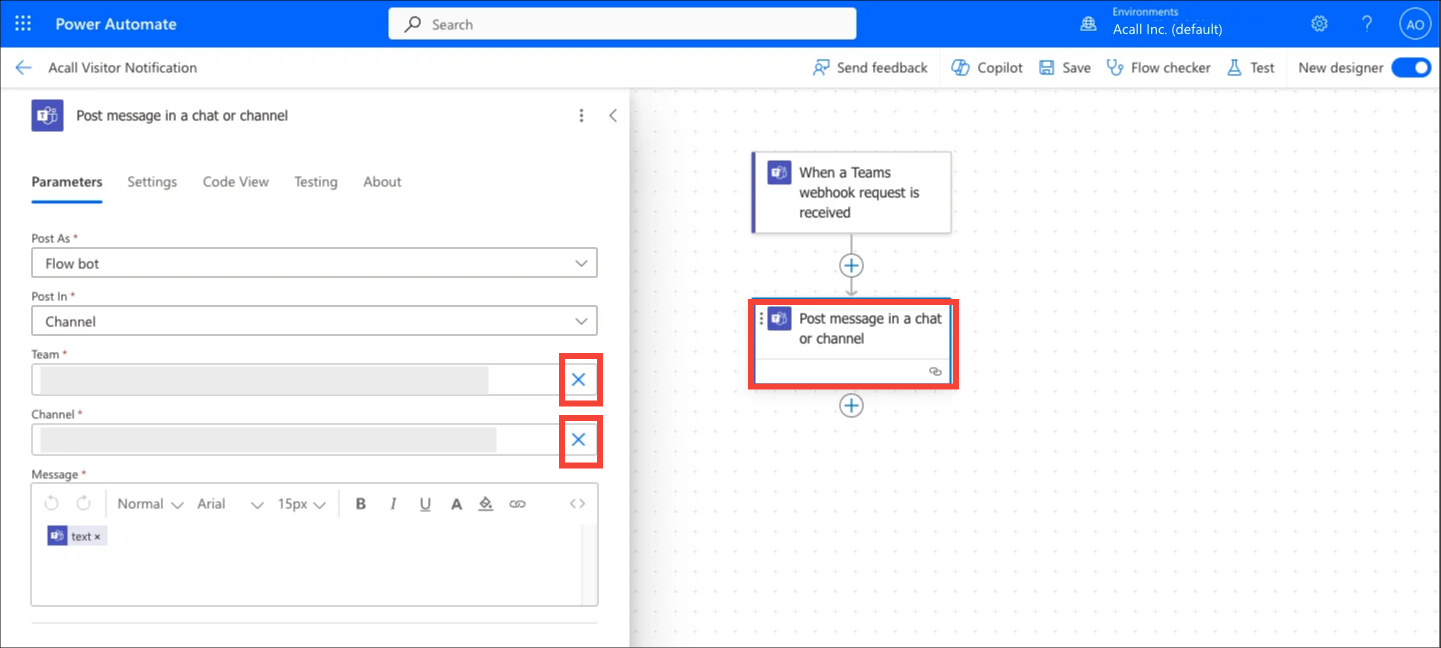Apply bold formatting in message editor
The image size is (1441, 648).
361,504
